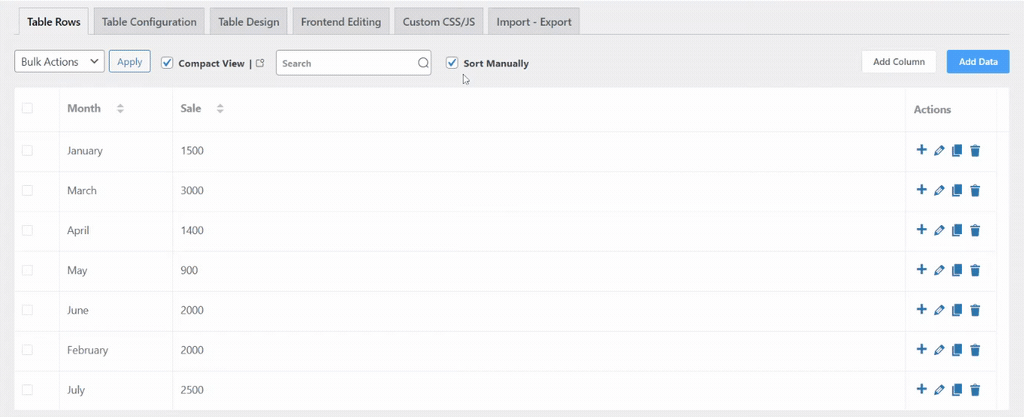Open the Custom CSS/JS tab
This screenshot has width=1024, height=417.
coord(439,22)
